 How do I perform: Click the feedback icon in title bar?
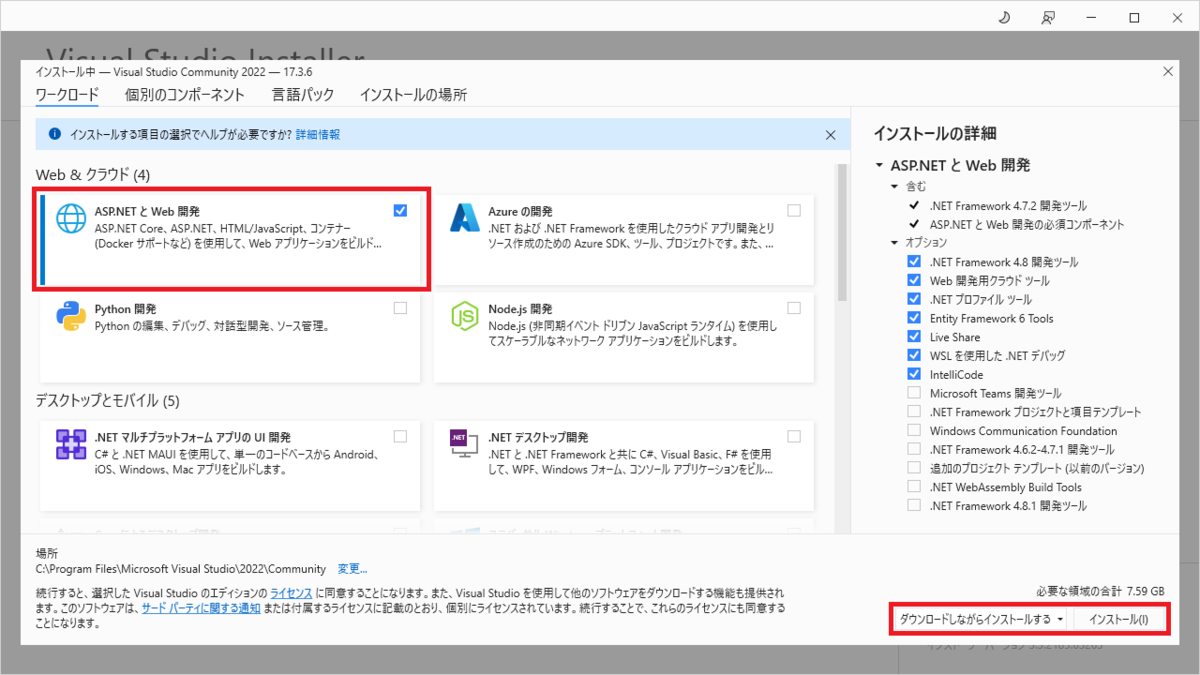point(1048,17)
